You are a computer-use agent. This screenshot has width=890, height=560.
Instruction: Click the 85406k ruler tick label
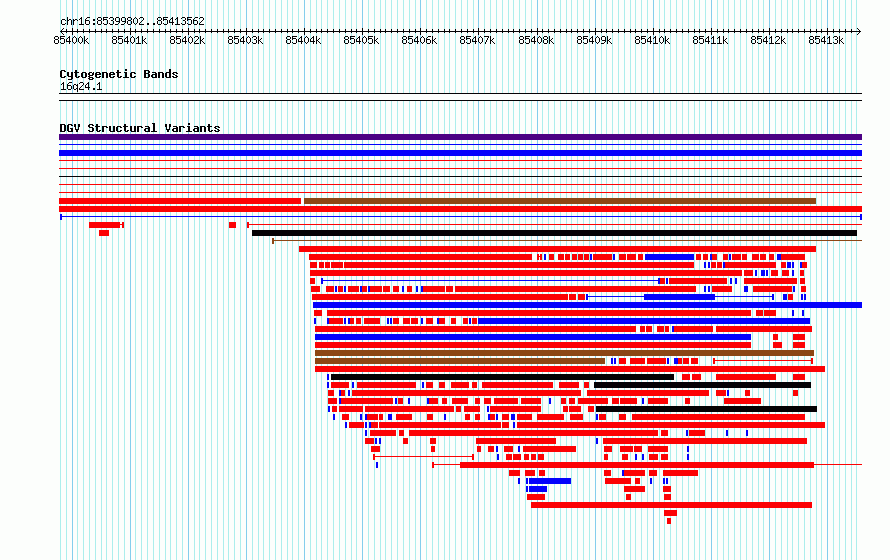pyautogui.click(x=419, y=40)
